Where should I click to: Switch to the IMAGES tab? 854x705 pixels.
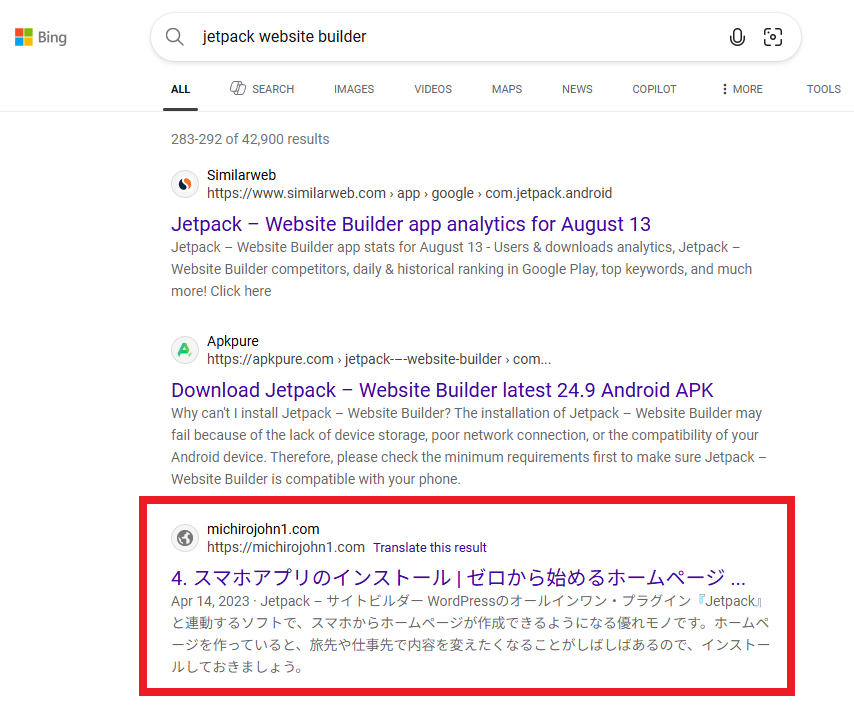tap(354, 89)
